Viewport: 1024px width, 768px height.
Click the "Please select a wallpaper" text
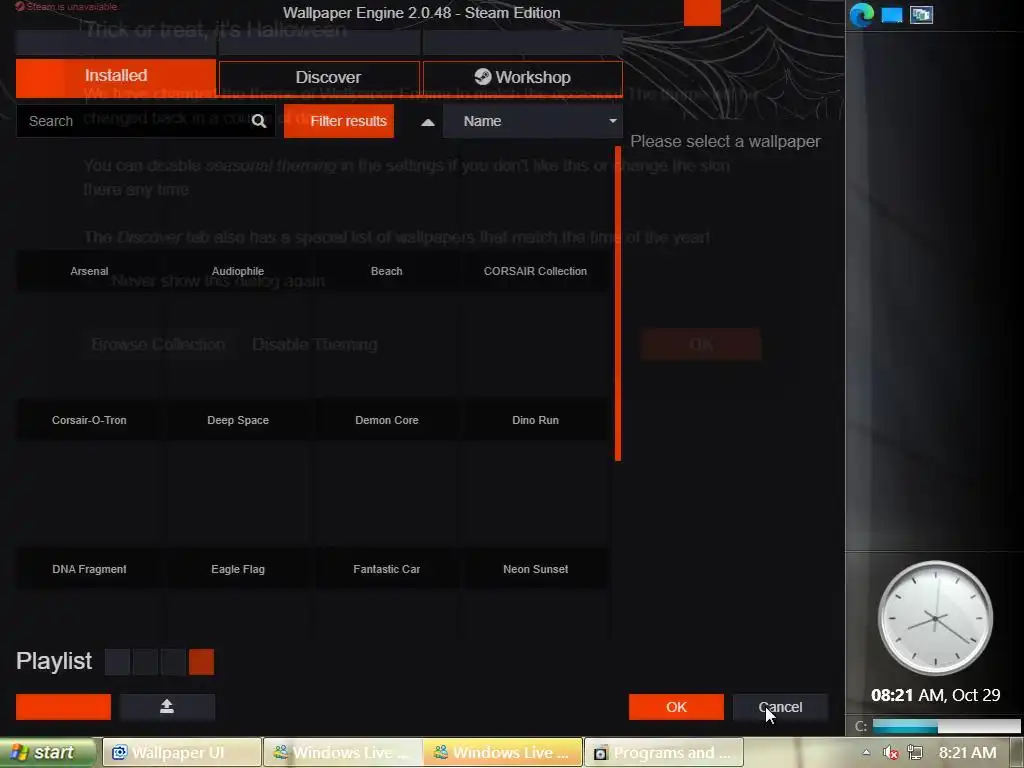[x=725, y=142]
